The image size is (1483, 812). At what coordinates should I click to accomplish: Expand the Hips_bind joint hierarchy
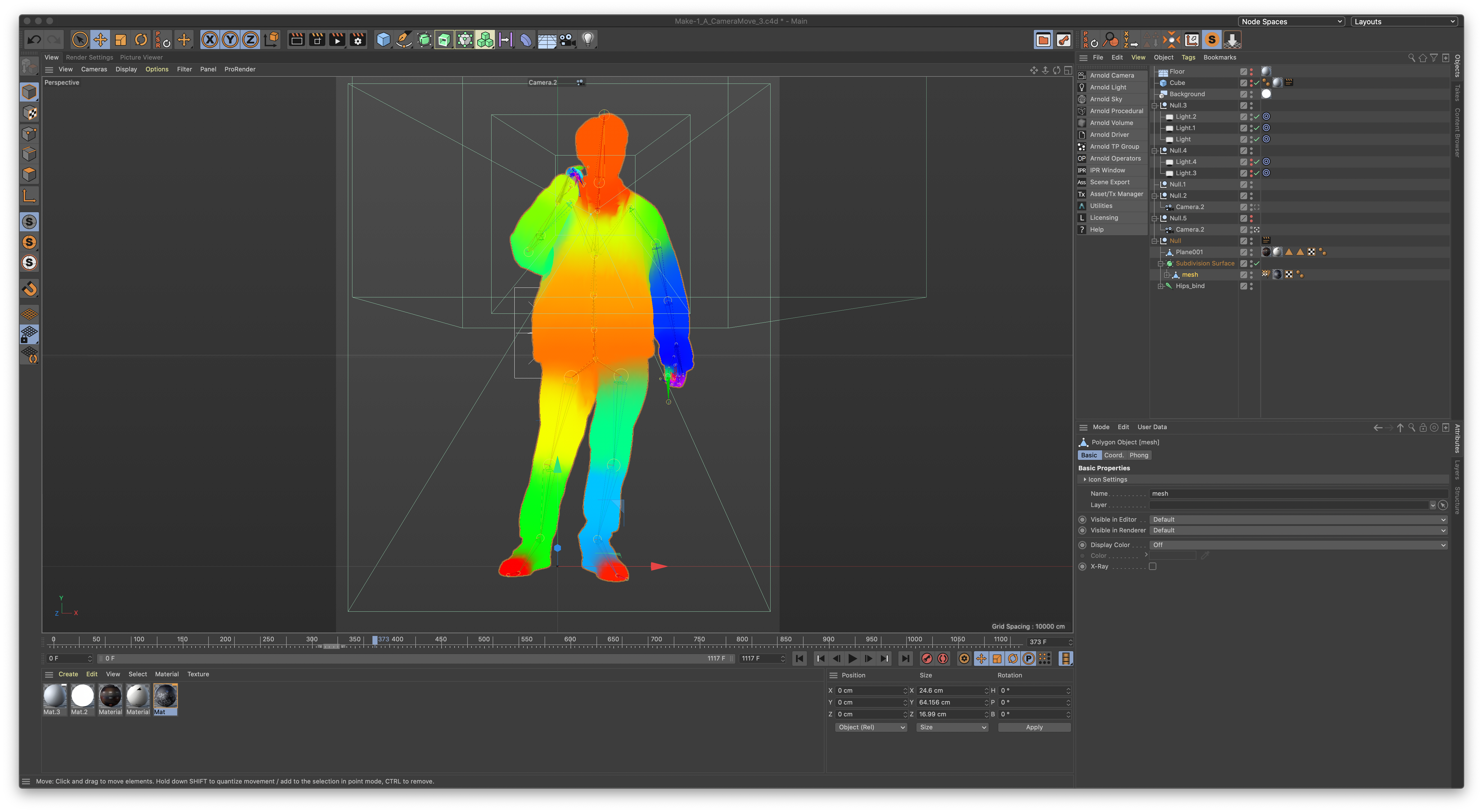point(1160,286)
